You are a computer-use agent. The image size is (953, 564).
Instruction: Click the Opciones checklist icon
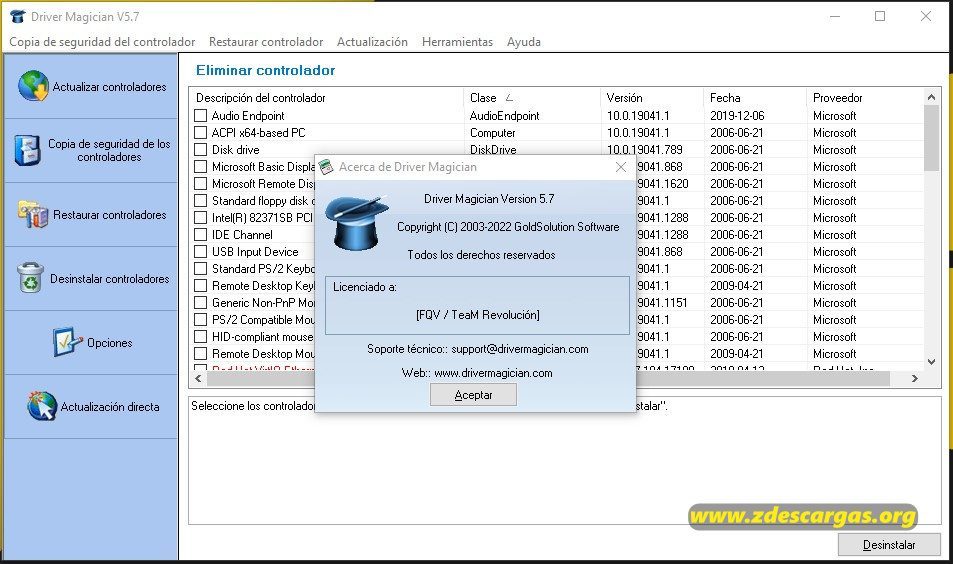(67, 342)
